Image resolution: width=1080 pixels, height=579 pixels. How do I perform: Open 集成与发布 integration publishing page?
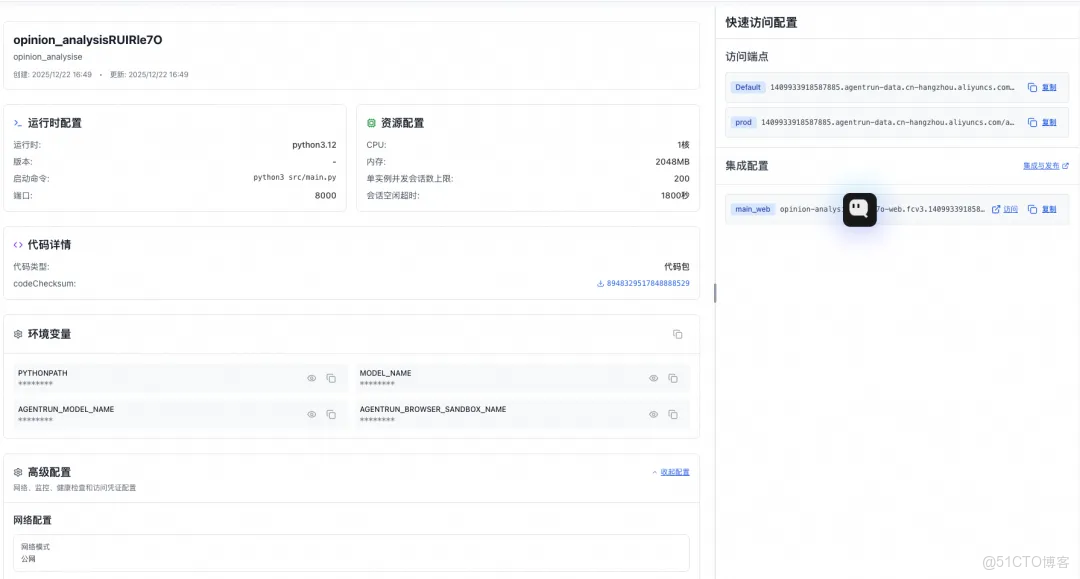[1043, 165]
